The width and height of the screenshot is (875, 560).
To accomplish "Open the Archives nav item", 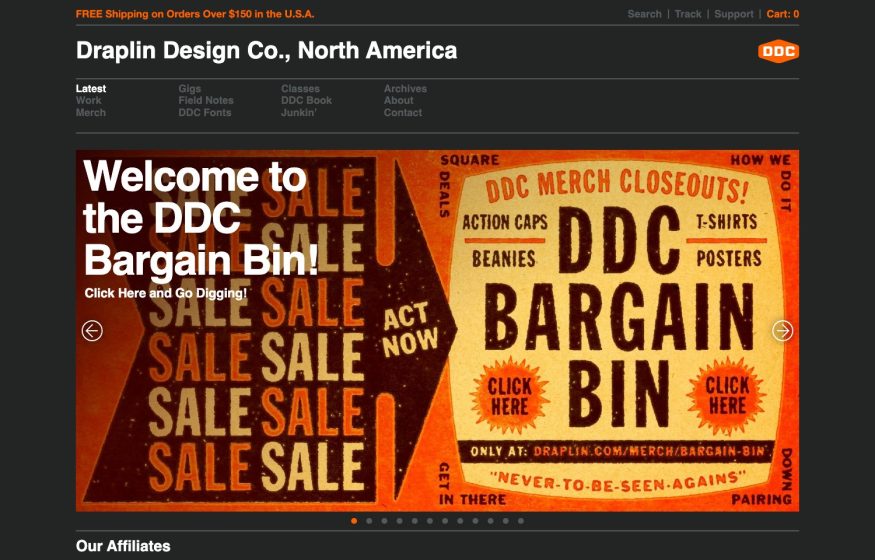I will 405,88.
